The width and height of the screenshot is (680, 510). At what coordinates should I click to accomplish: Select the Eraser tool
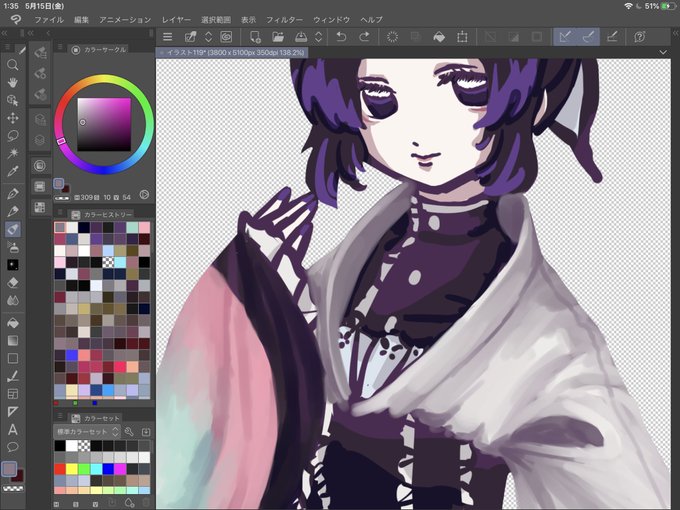[13, 283]
